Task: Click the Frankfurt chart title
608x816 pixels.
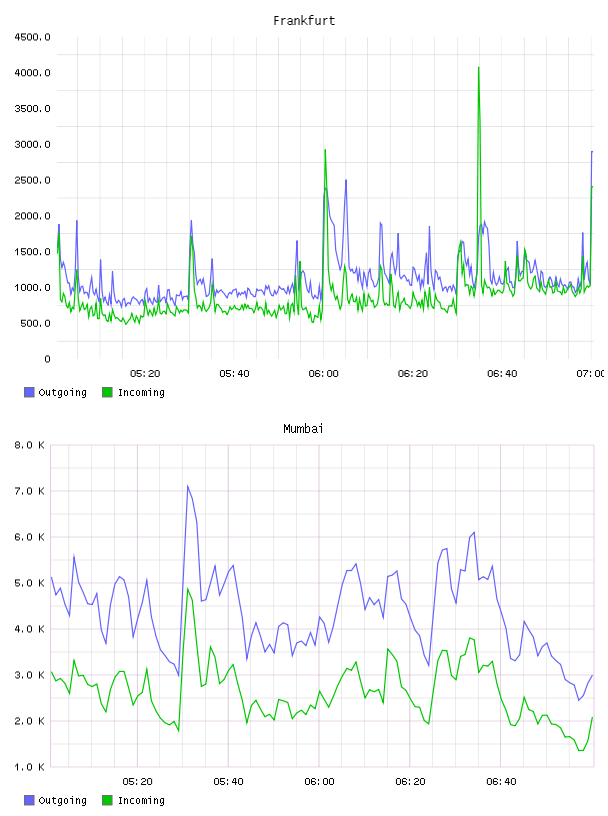Action: point(304,21)
